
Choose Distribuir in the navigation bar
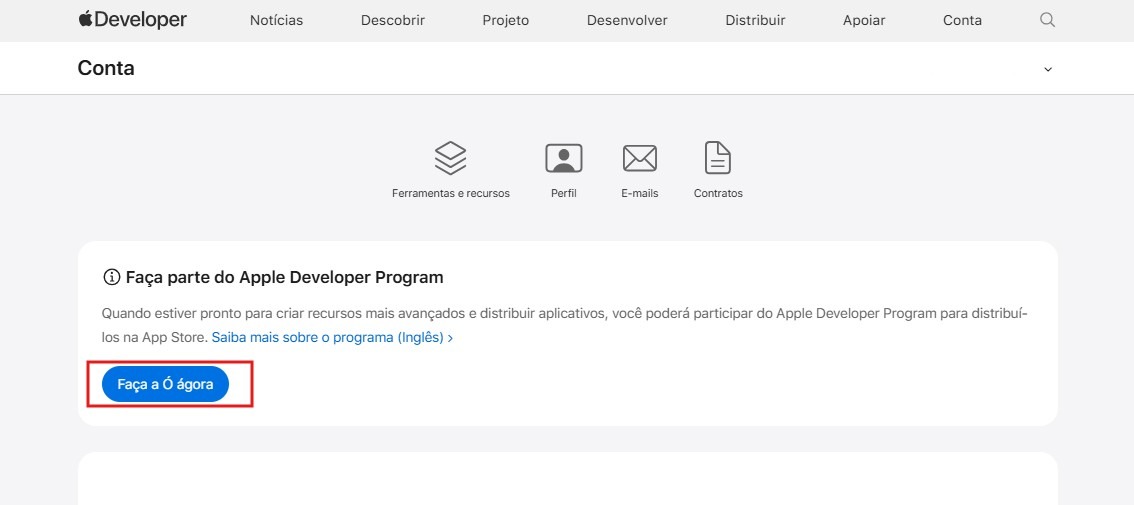tap(755, 20)
